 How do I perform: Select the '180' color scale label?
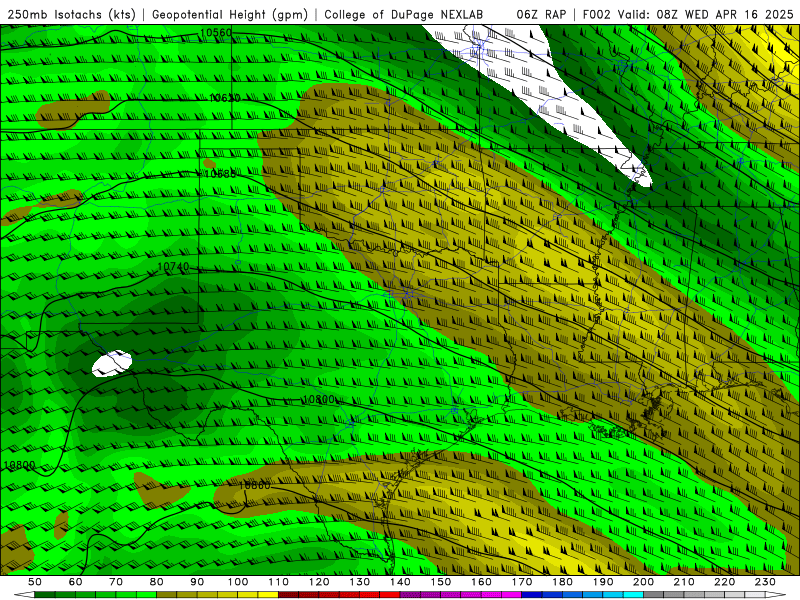[562, 582]
